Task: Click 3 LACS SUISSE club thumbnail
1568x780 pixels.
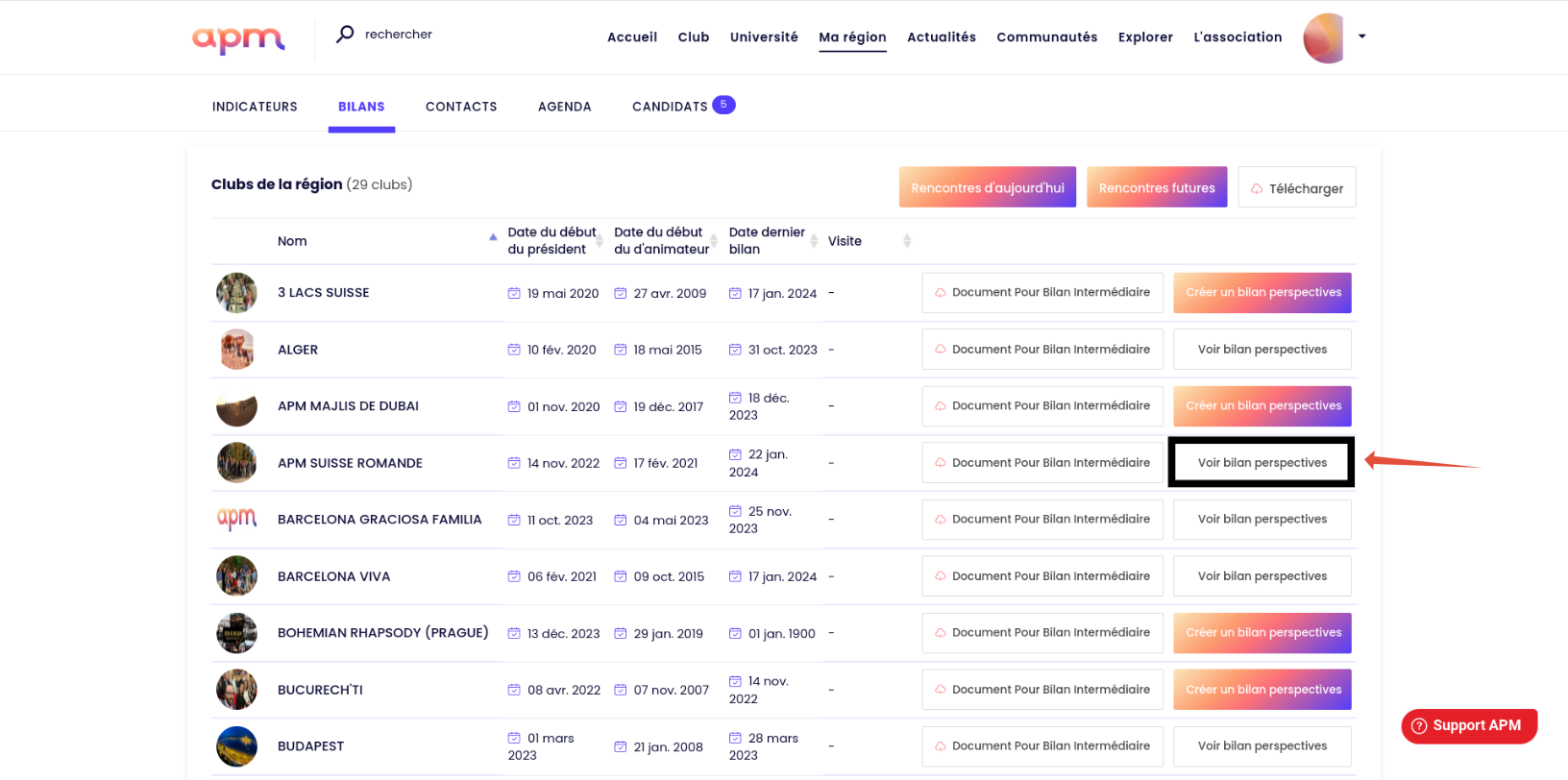Action: [236, 293]
